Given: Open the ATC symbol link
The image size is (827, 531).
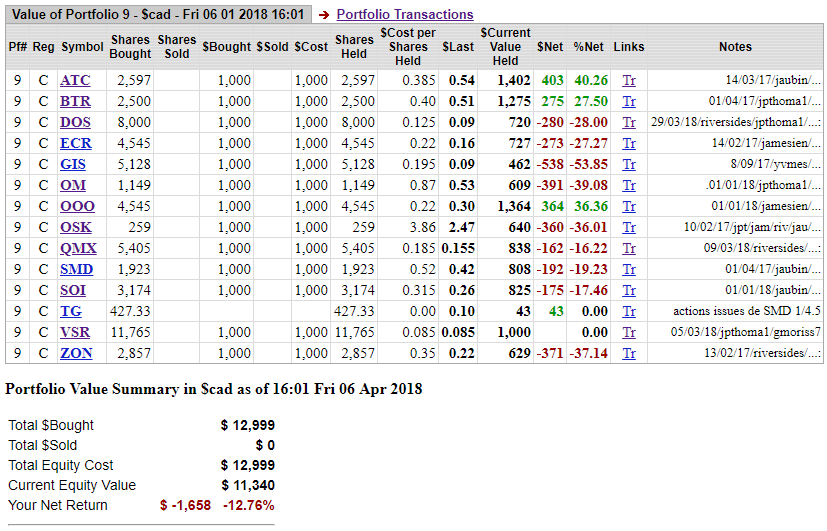Looking at the screenshot, I should coord(75,80).
